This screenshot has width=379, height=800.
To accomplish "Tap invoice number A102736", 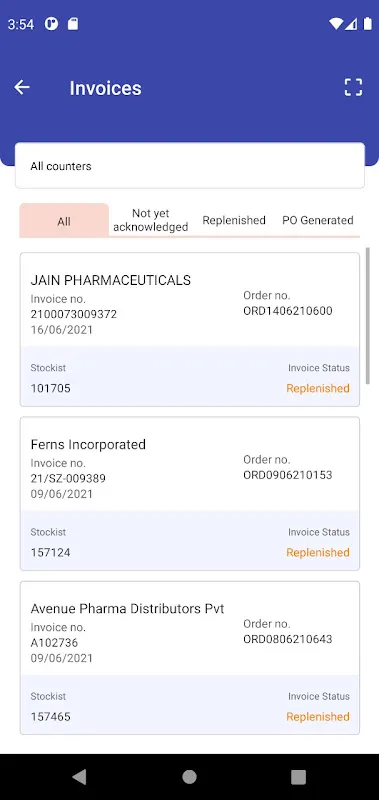I will point(54,643).
